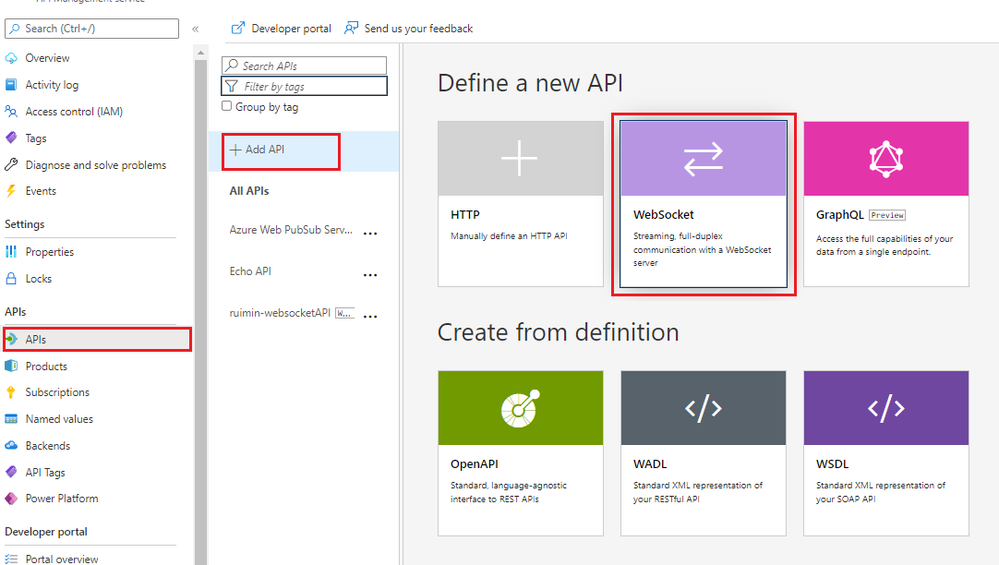Click the Named values icon
This screenshot has width=999, height=565.
point(11,419)
